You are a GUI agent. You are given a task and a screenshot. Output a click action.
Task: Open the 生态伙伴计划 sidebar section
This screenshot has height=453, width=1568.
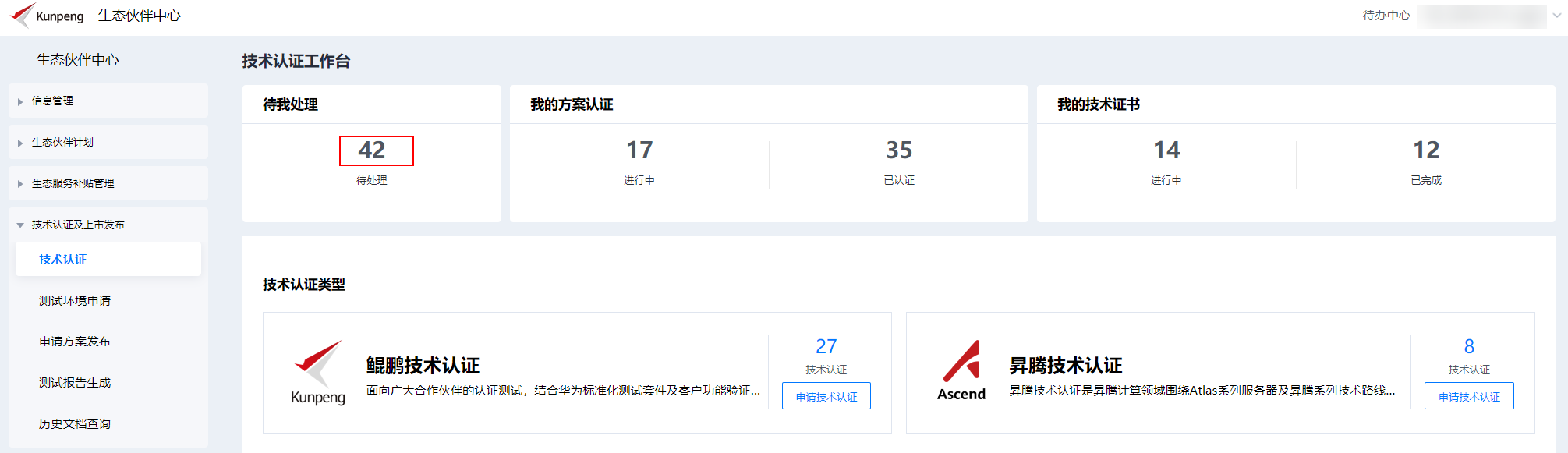coord(108,142)
